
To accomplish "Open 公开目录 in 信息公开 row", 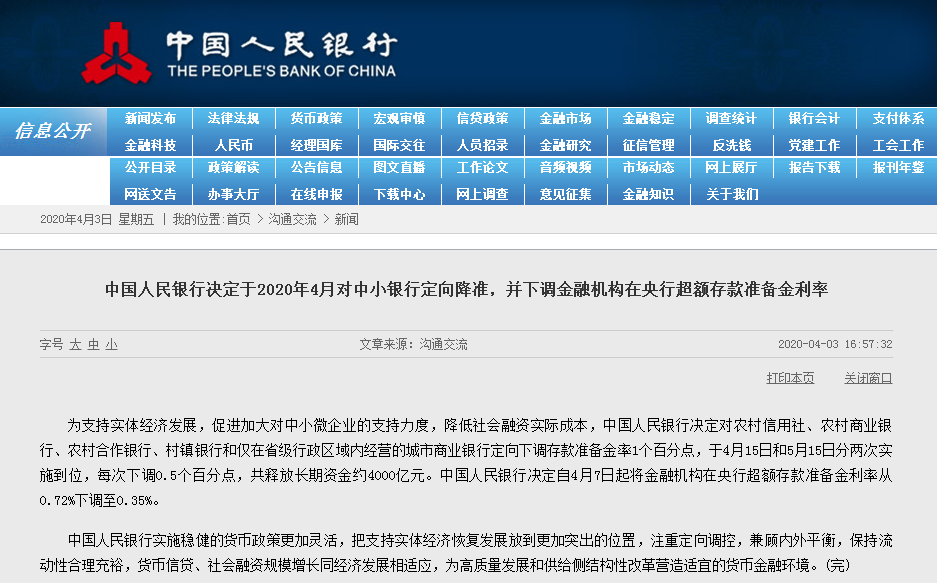I will click(151, 167).
